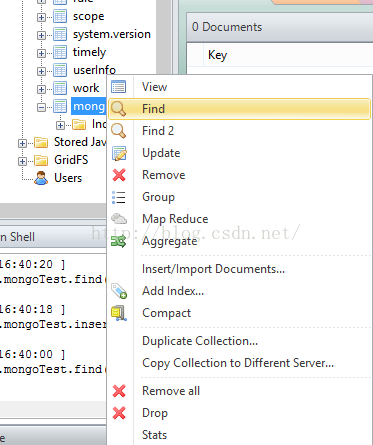Select the timely collection label
The width and height of the screenshot is (373, 445).
(89, 52)
